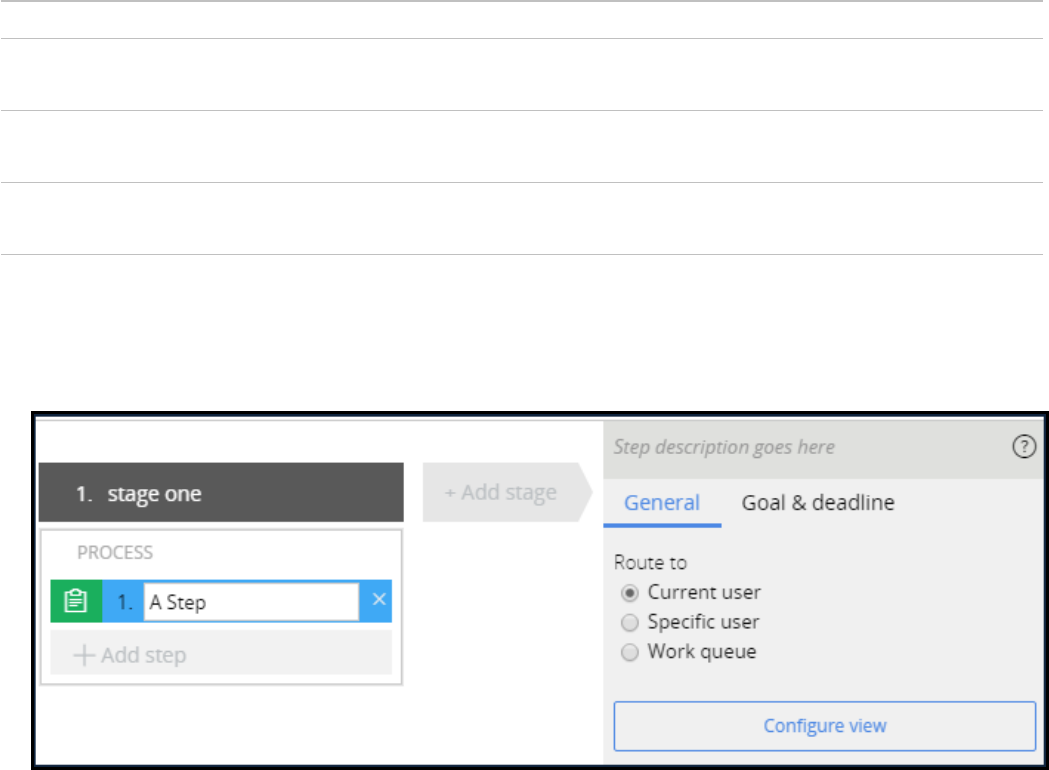Select the Current user radio button
This screenshot has width=1049, height=770.
tap(630, 593)
